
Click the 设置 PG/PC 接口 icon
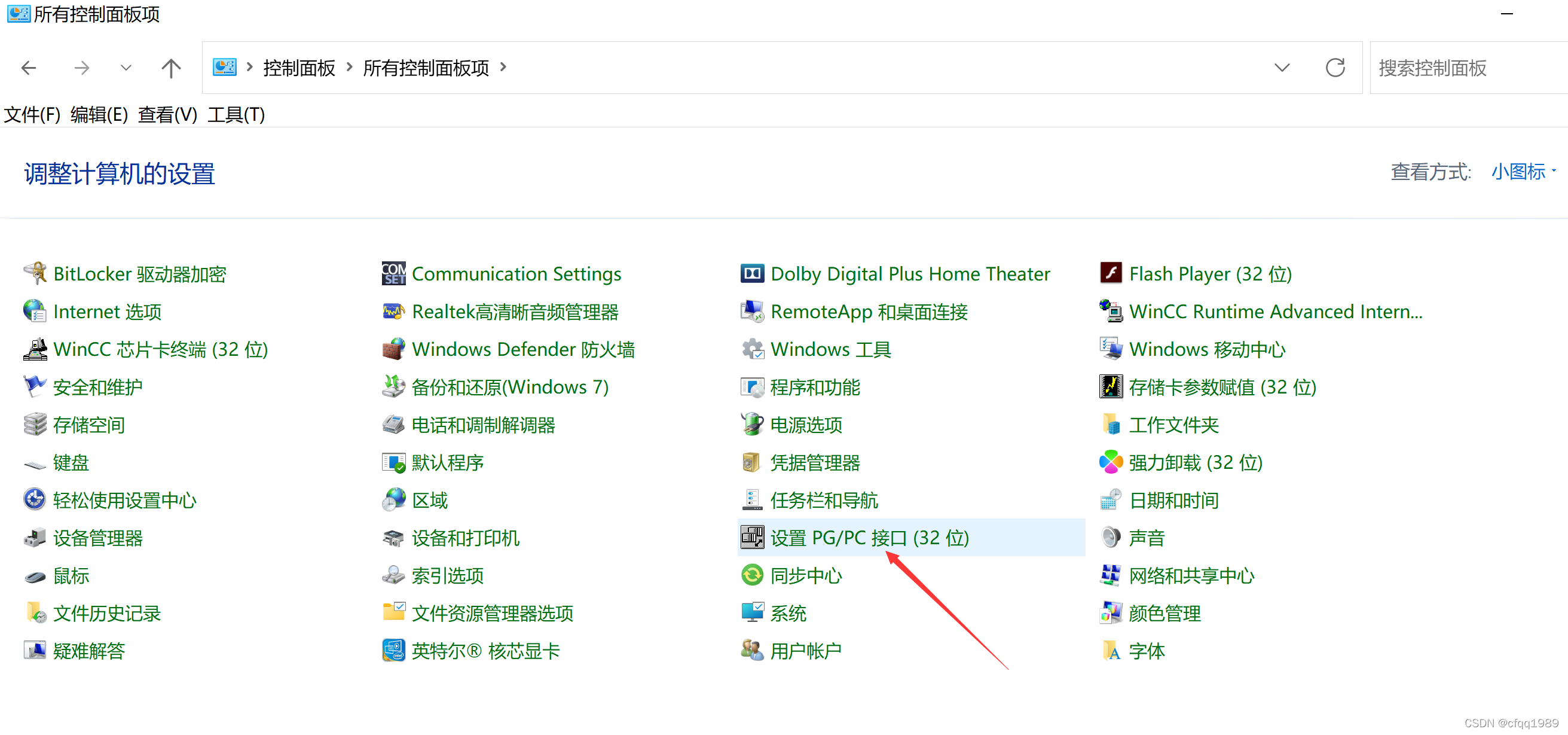[x=753, y=538]
